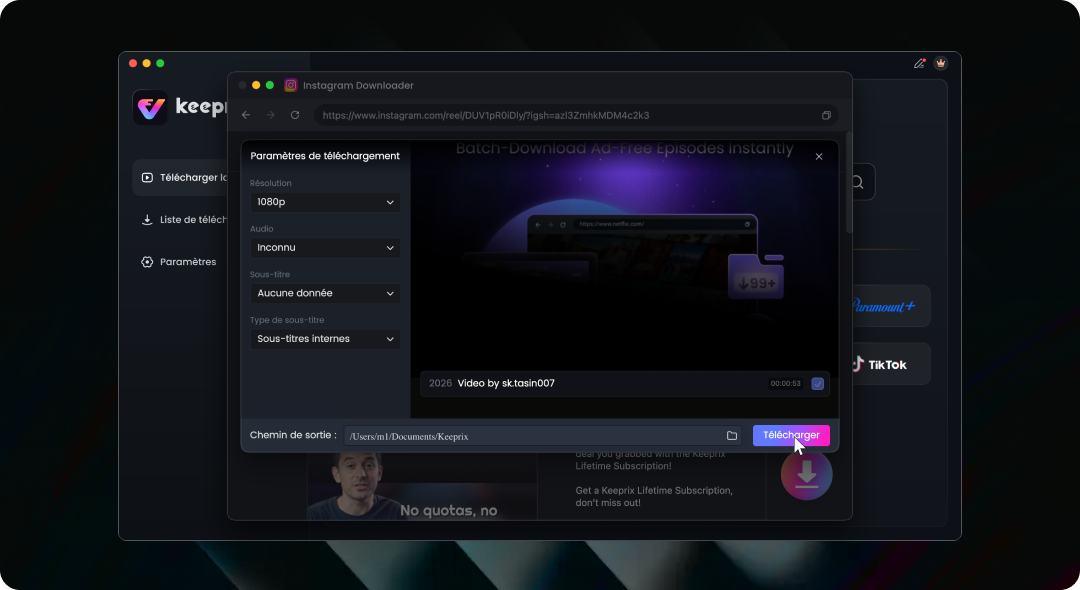
Task: Click the browser forward arrow icon
Action: (x=271, y=115)
